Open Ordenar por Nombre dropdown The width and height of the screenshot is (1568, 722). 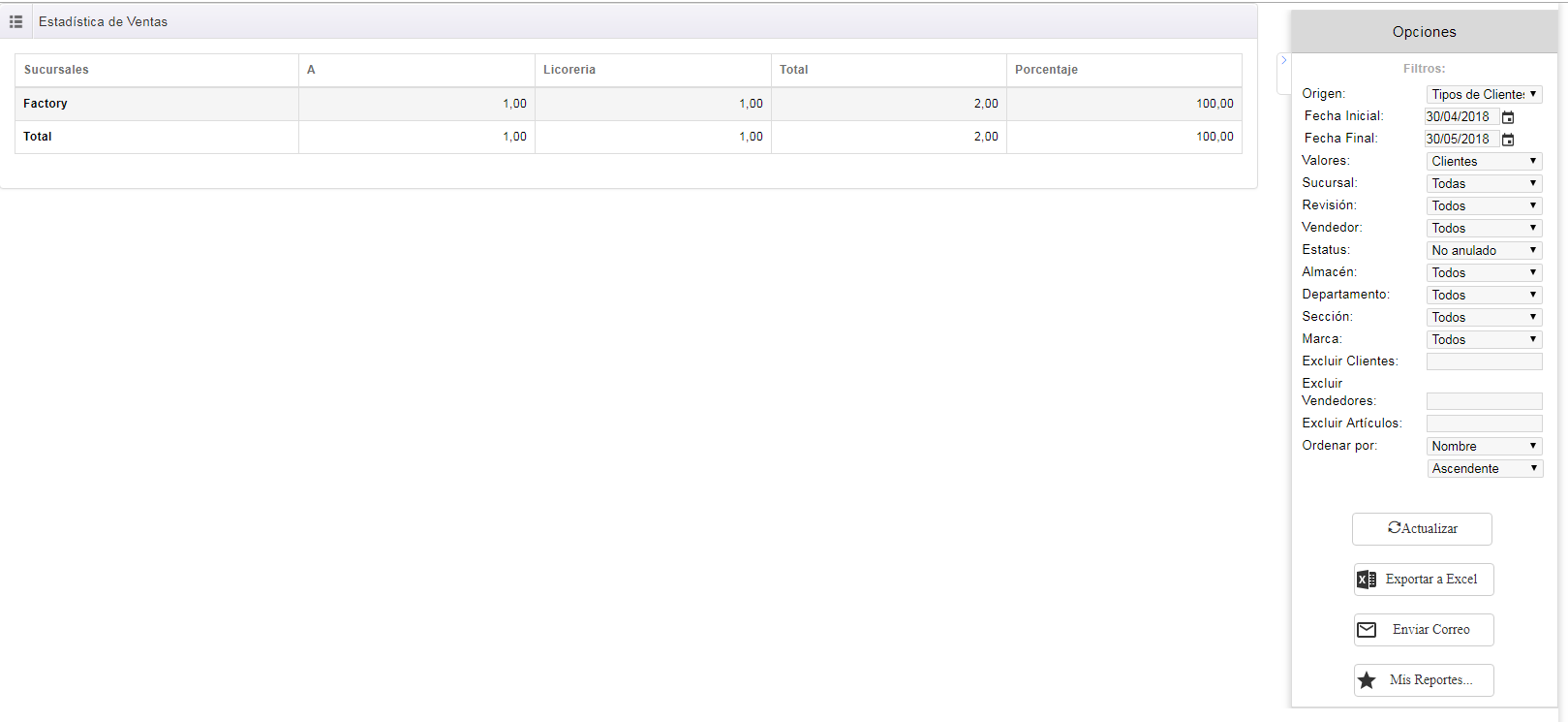1484,446
